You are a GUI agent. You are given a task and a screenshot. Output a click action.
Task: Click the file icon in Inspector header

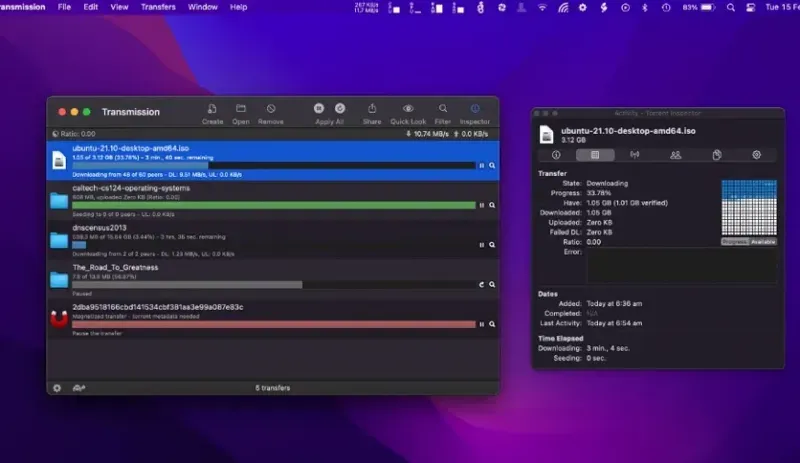click(546, 134)
